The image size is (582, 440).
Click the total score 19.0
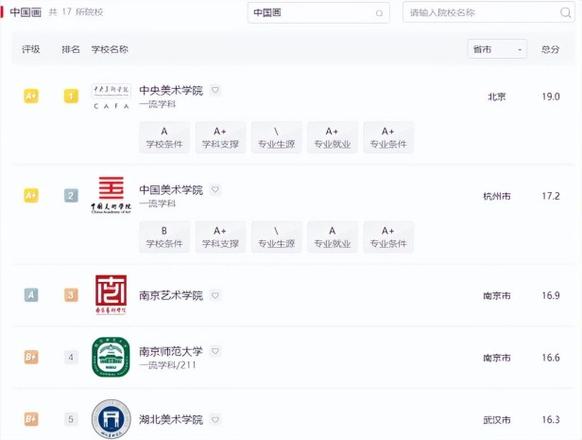coord(551,97)
